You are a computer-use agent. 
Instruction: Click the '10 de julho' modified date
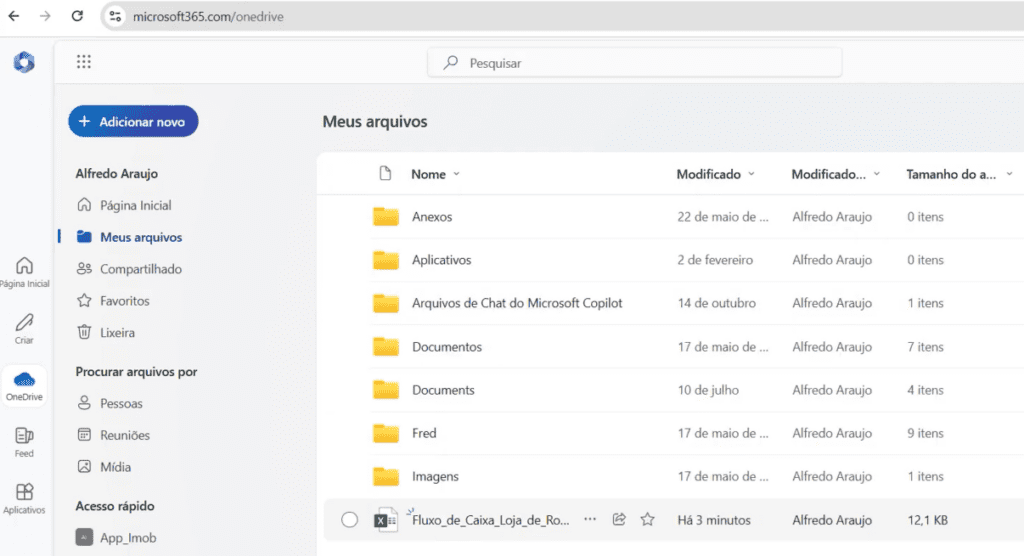(708, 390)
